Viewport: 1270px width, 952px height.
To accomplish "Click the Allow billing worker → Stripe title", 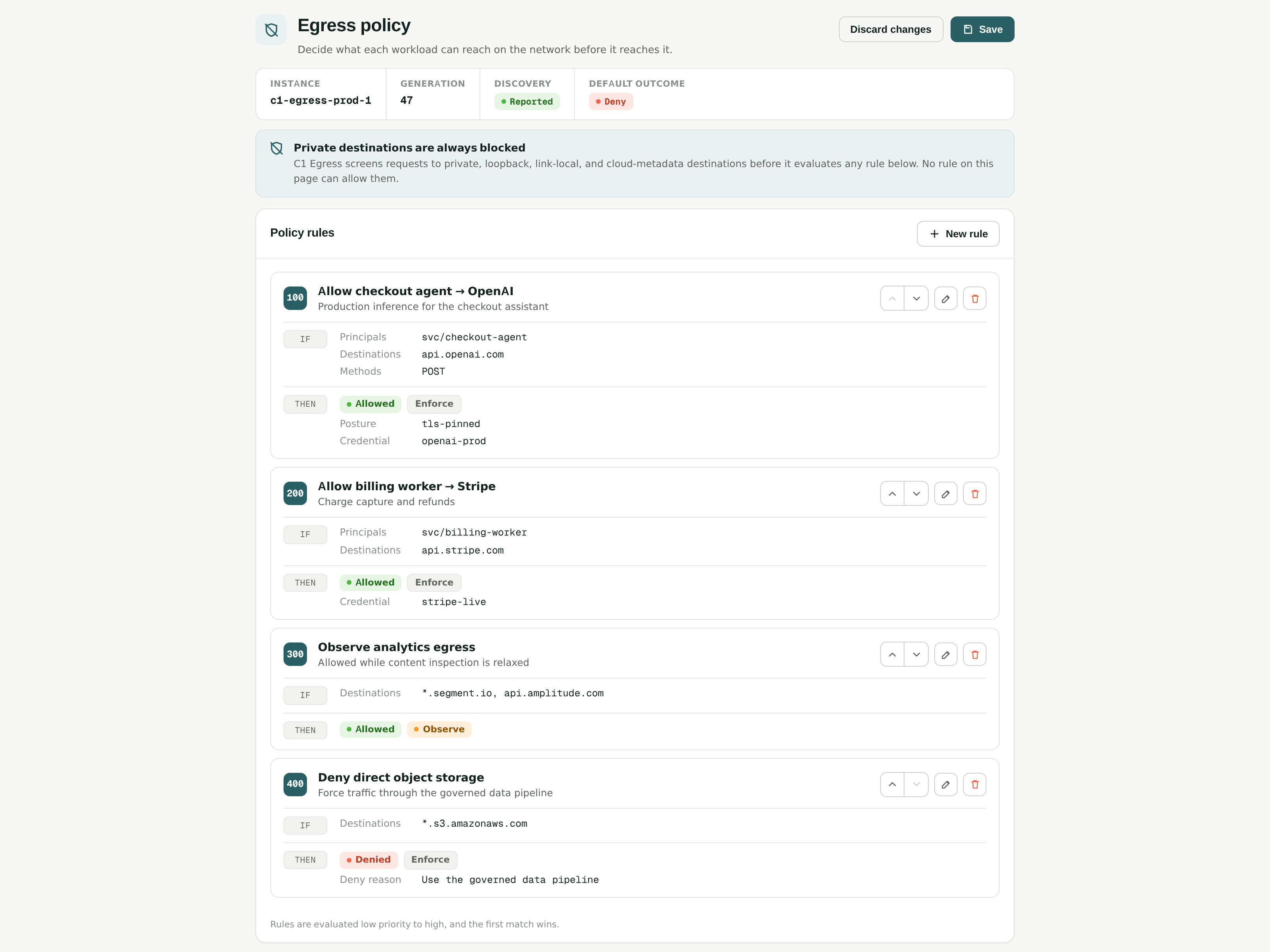I will click(407, 486).
